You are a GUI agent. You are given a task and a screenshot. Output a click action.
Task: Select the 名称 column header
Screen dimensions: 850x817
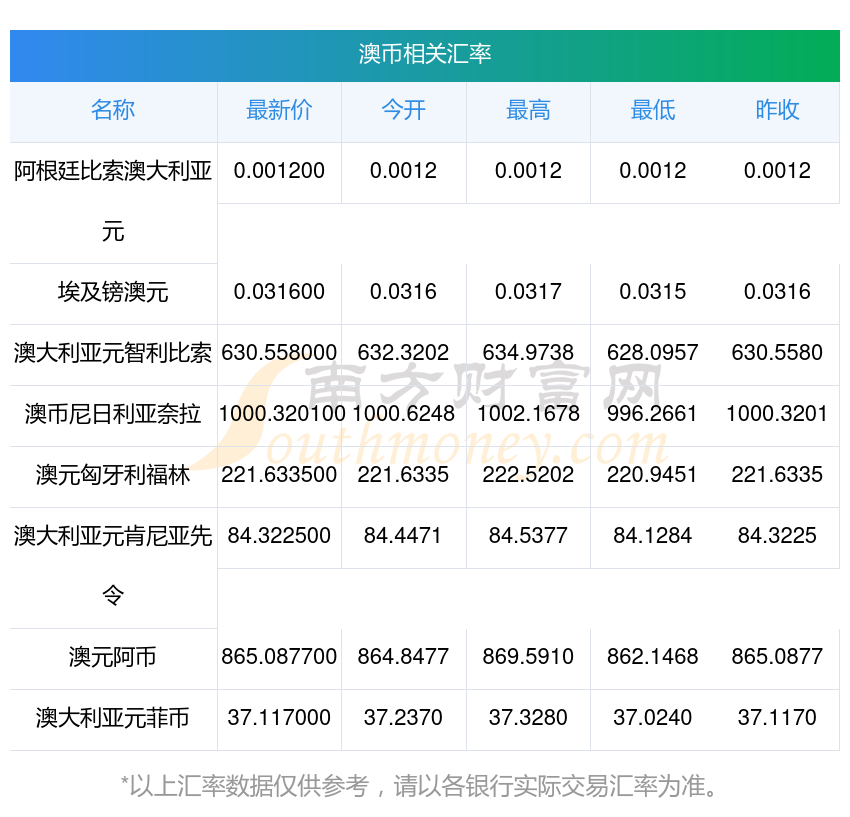[x=113, y=110]
